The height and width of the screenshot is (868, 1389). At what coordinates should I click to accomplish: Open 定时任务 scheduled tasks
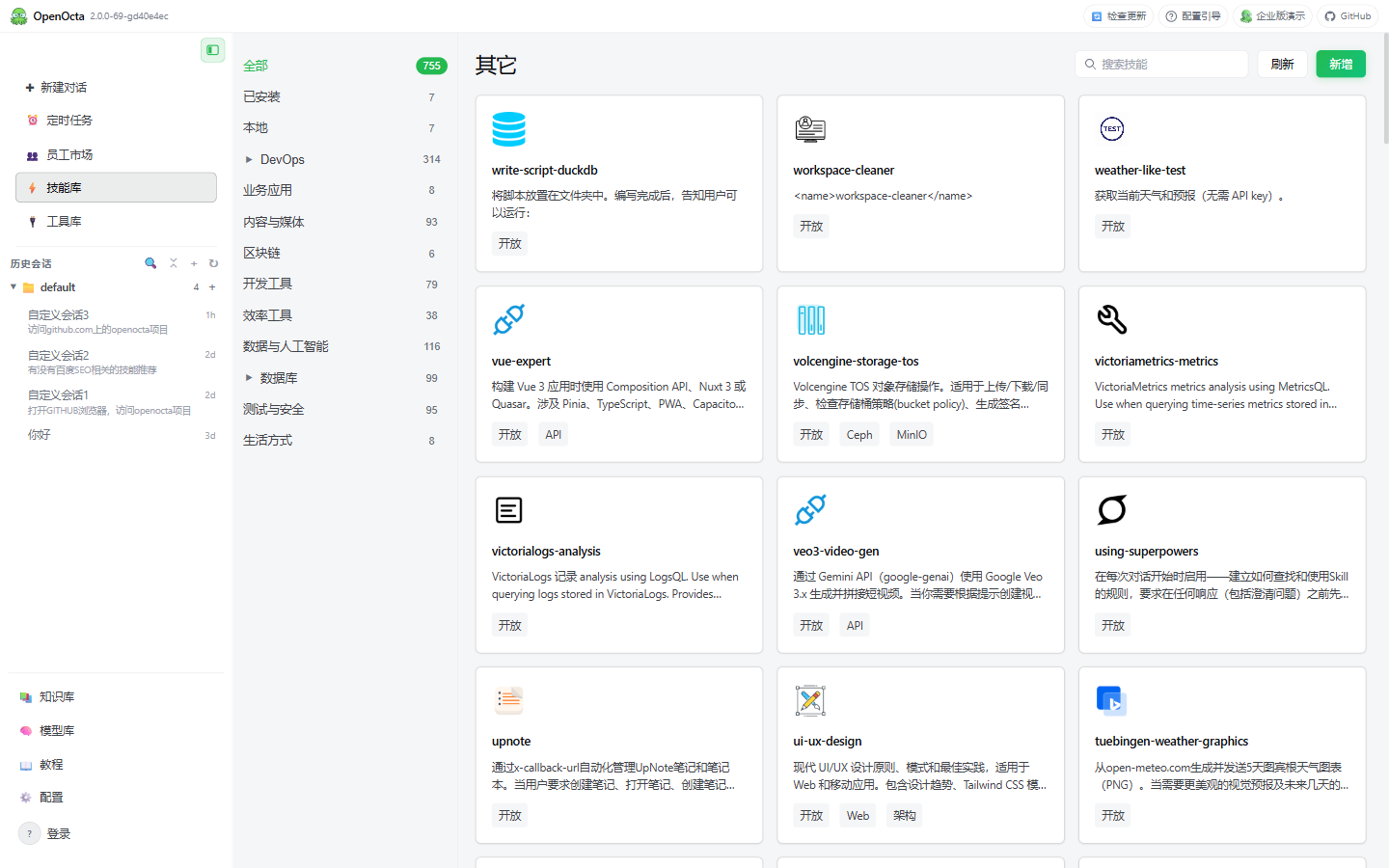click(116, 121)
